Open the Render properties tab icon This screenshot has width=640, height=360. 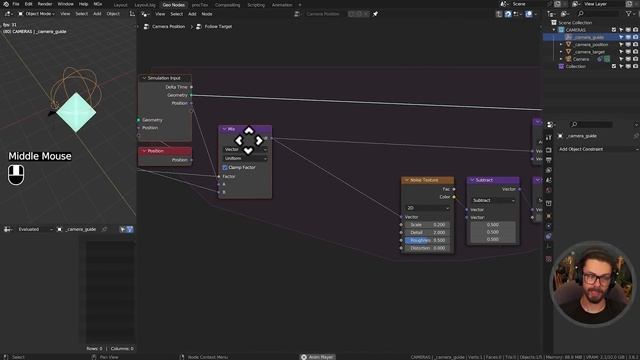pyautogui.click(x=549, y=150)
